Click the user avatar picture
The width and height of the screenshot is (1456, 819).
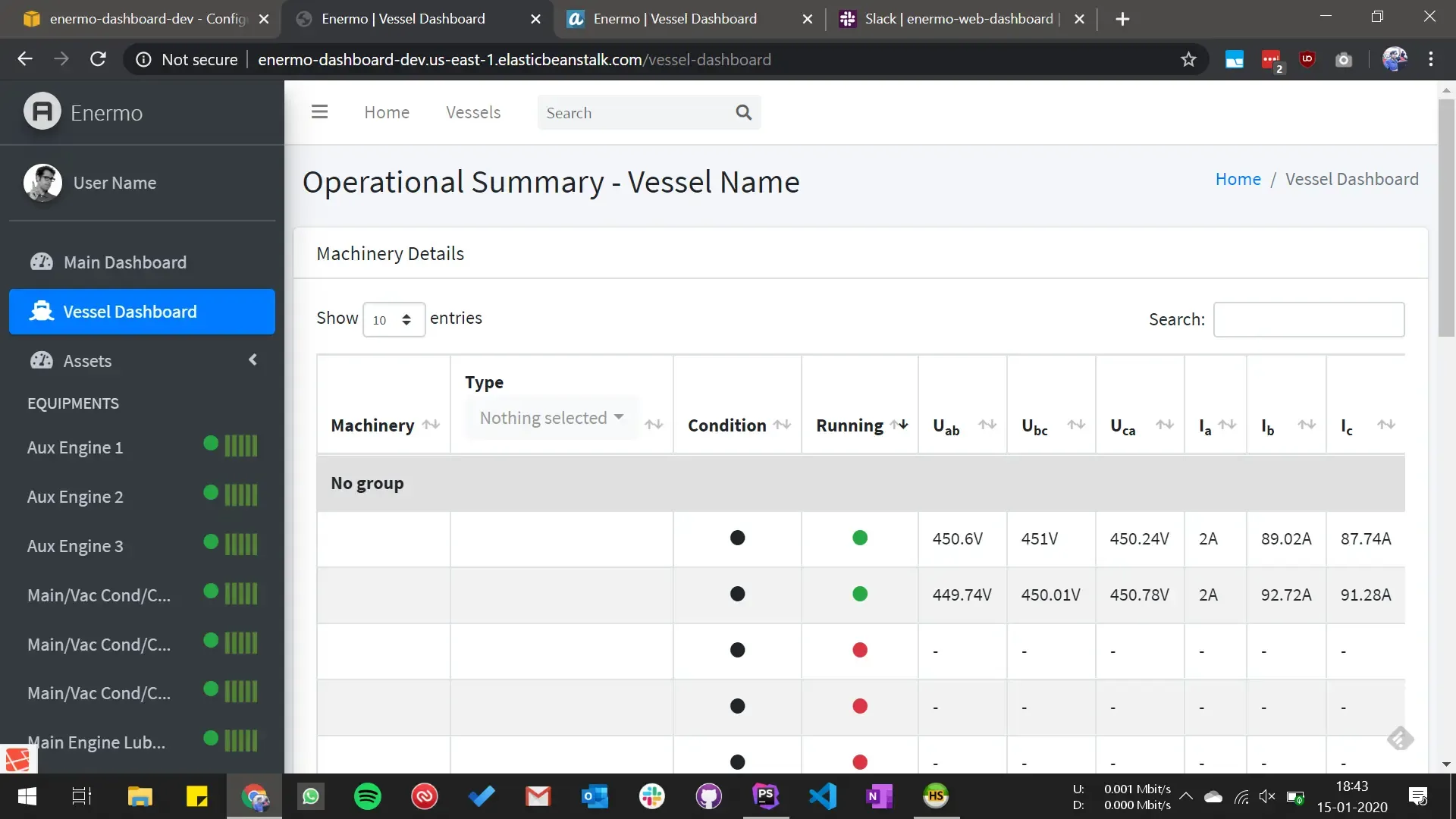(x=42, y=183)
